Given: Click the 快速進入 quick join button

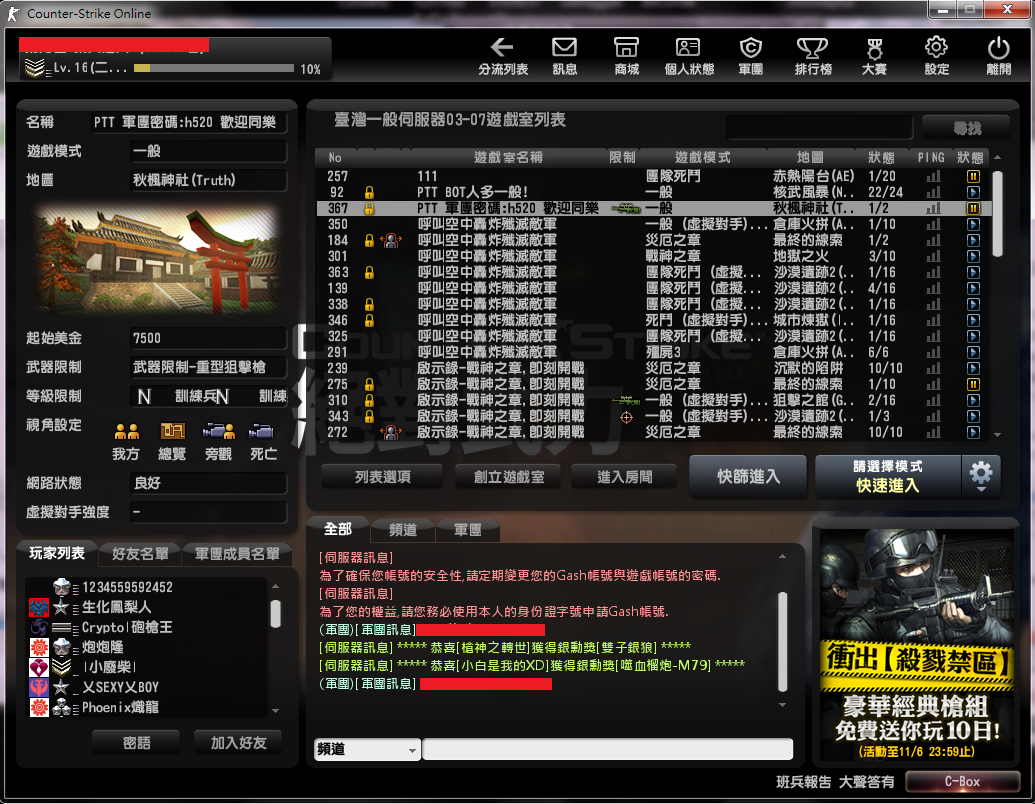Looking at the screenshot, I should 888,477.
